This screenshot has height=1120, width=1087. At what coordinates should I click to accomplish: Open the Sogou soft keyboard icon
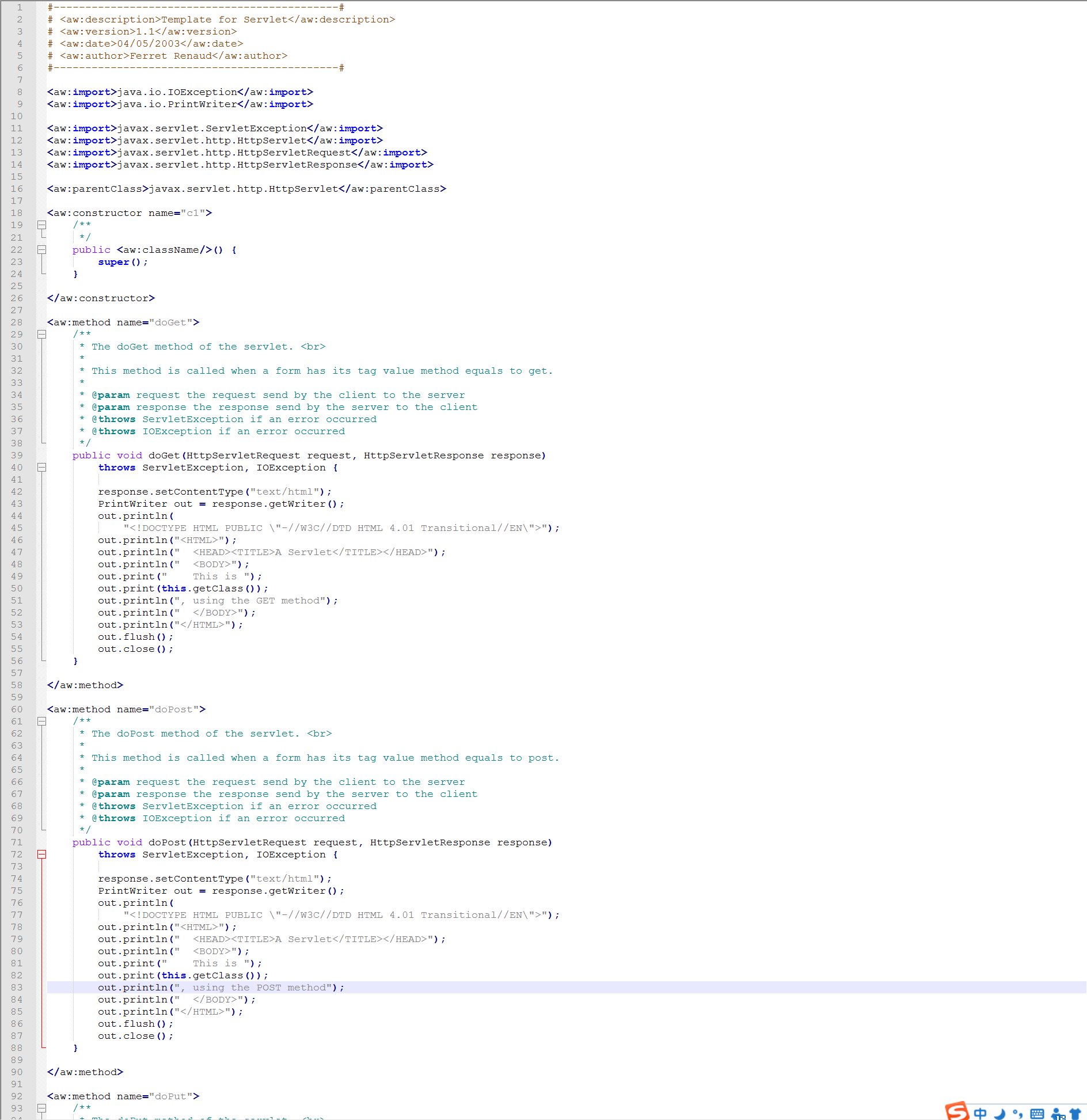point(1037,1114)
